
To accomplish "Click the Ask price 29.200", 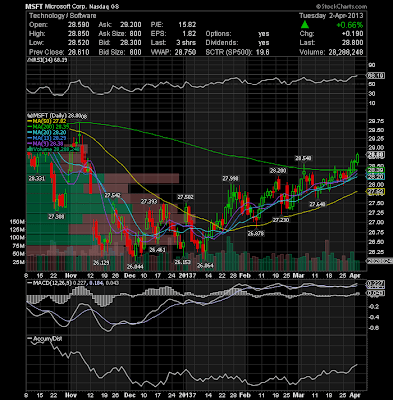I will [130, 25].
